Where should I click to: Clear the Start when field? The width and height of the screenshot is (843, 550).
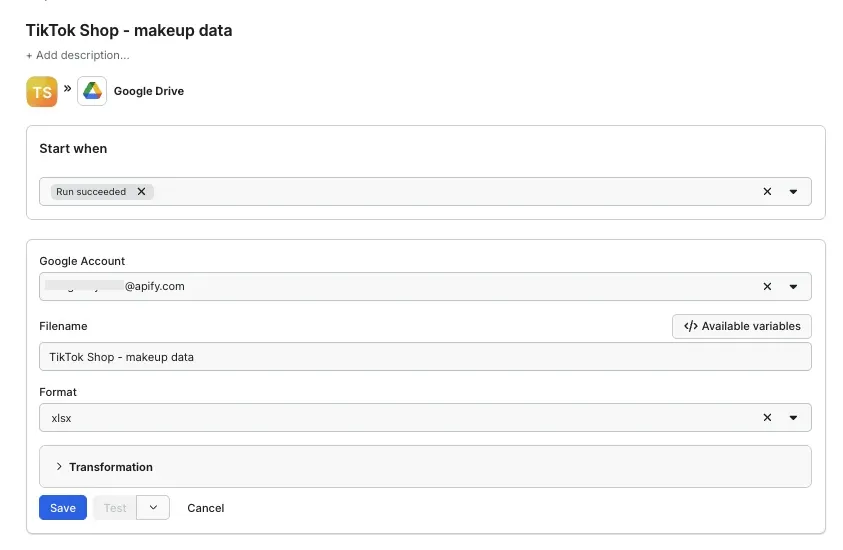tap(767, 191)
